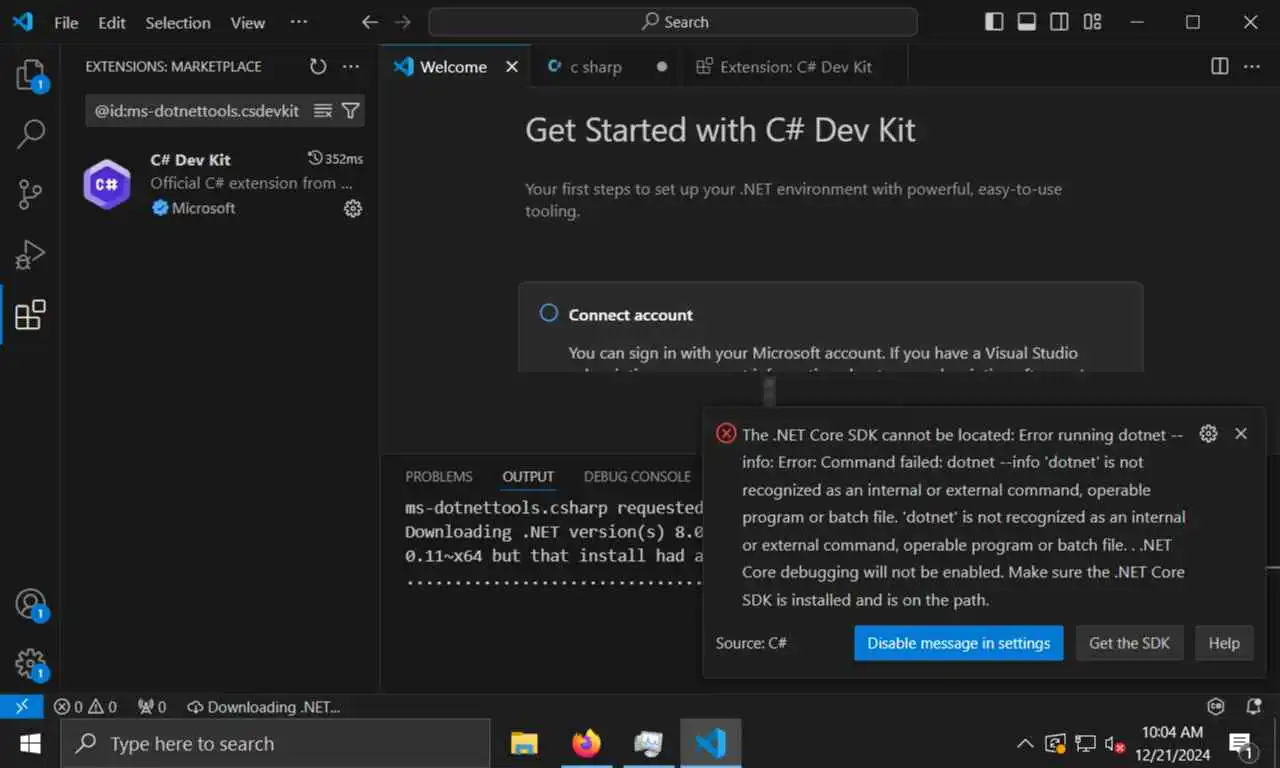
Task: Open Firefox from taskbar
Action: tap(587, 744)
